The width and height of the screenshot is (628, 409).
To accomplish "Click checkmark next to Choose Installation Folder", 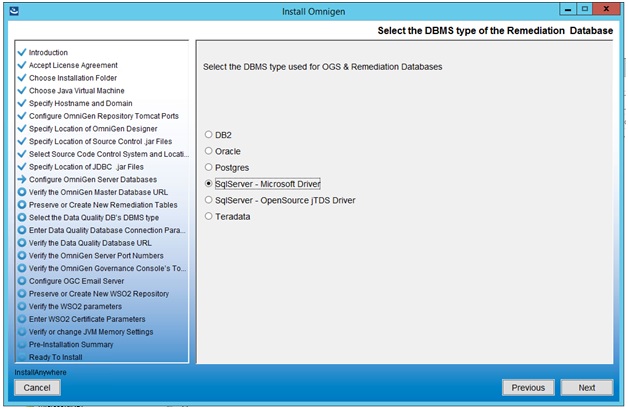I will pos(22,78).
